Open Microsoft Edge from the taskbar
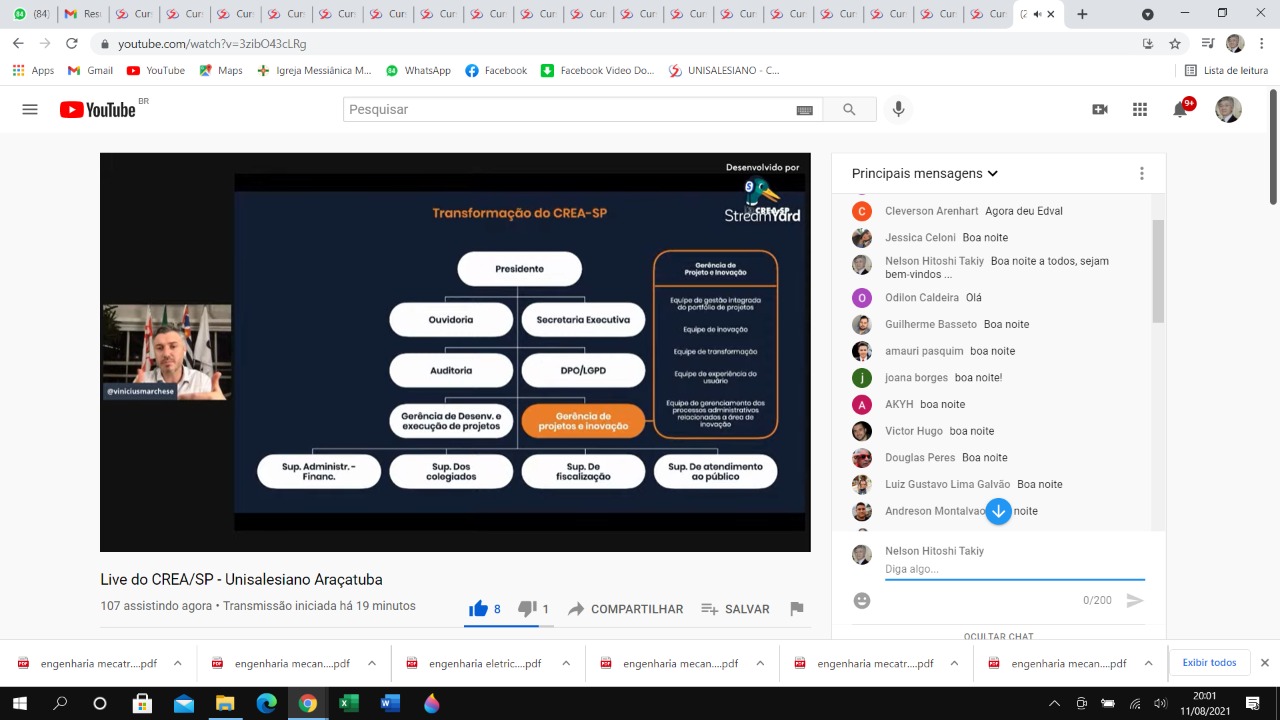 click(x=266, y=704)
